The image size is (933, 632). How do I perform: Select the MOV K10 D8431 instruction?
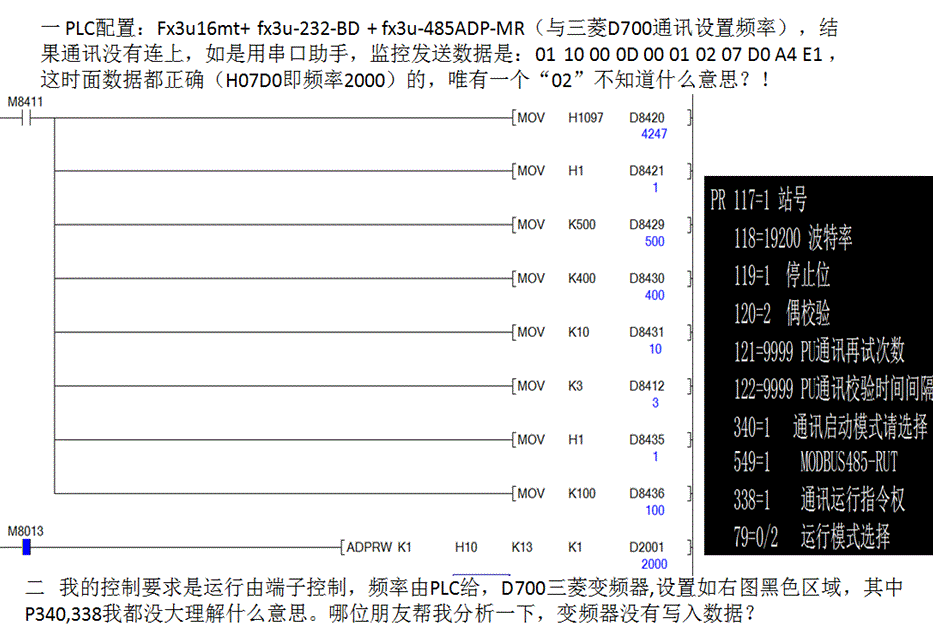pos(590,332)
